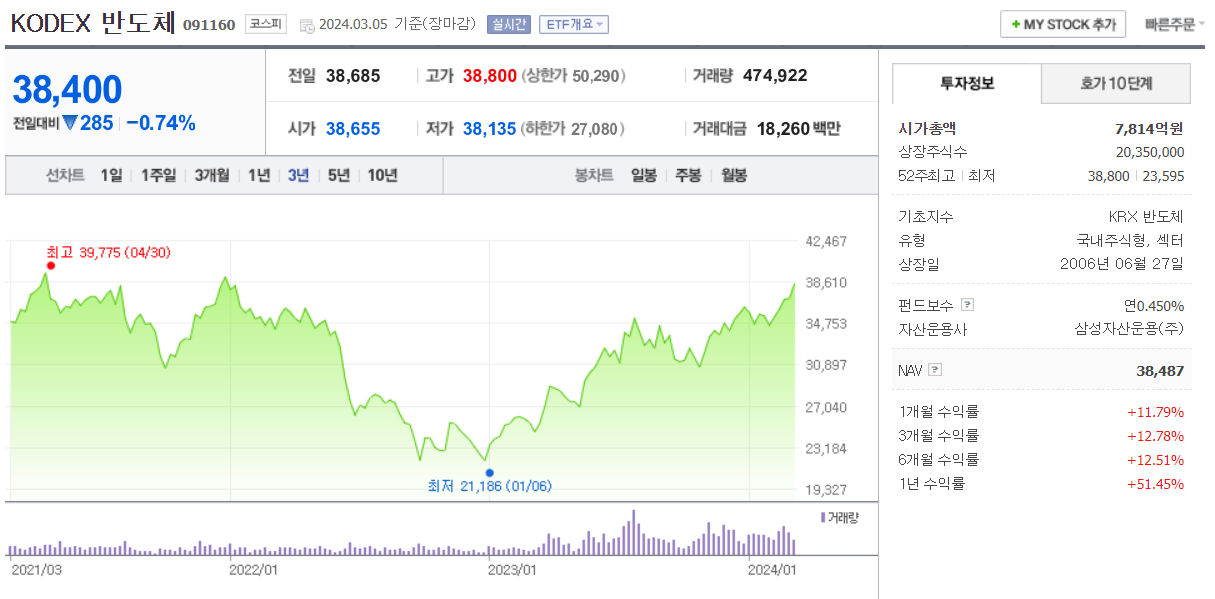Screen dimensions: 1215x599
Task: Click the 시가 value 38,655
Action: pyautogui.click(x=353, y=129)
